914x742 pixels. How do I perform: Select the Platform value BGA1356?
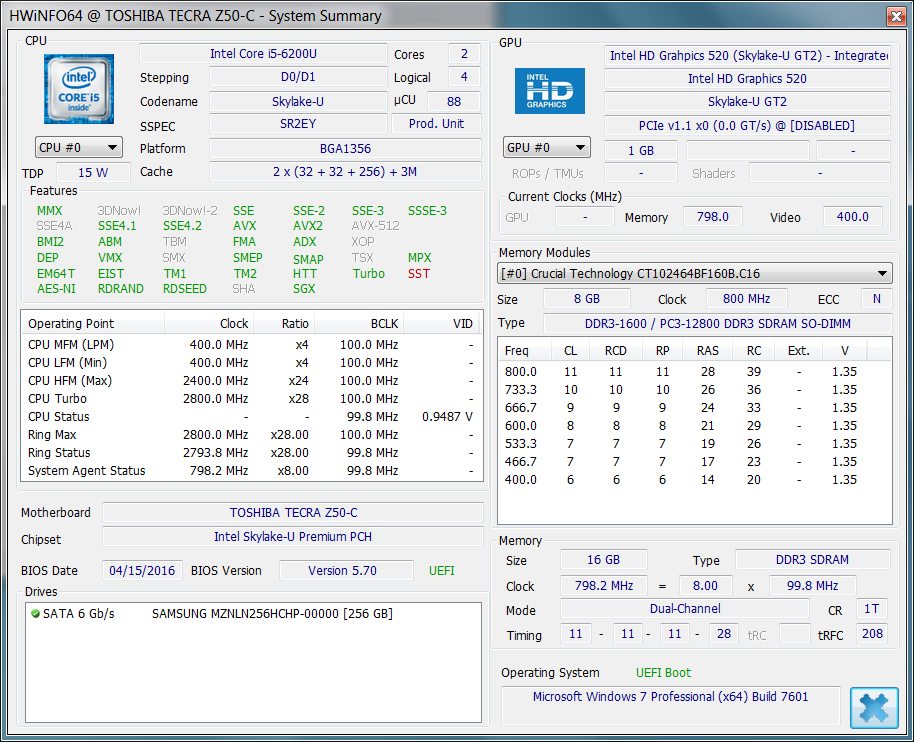click(345, 149)
